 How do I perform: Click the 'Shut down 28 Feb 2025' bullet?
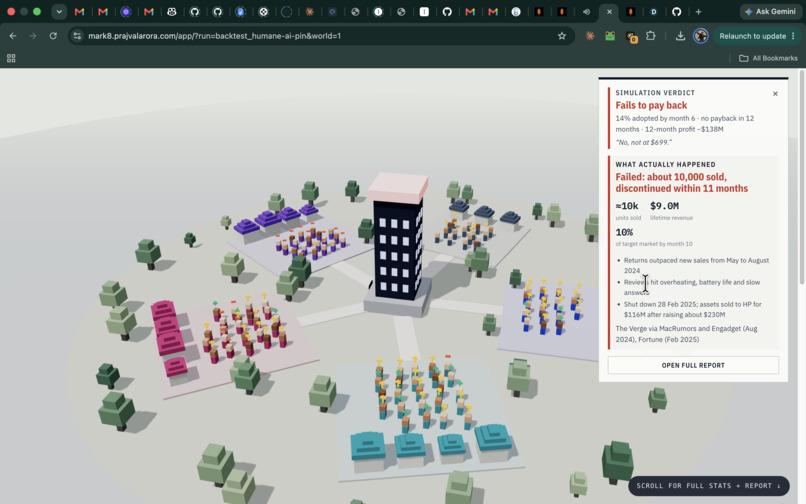click(692, 309)
